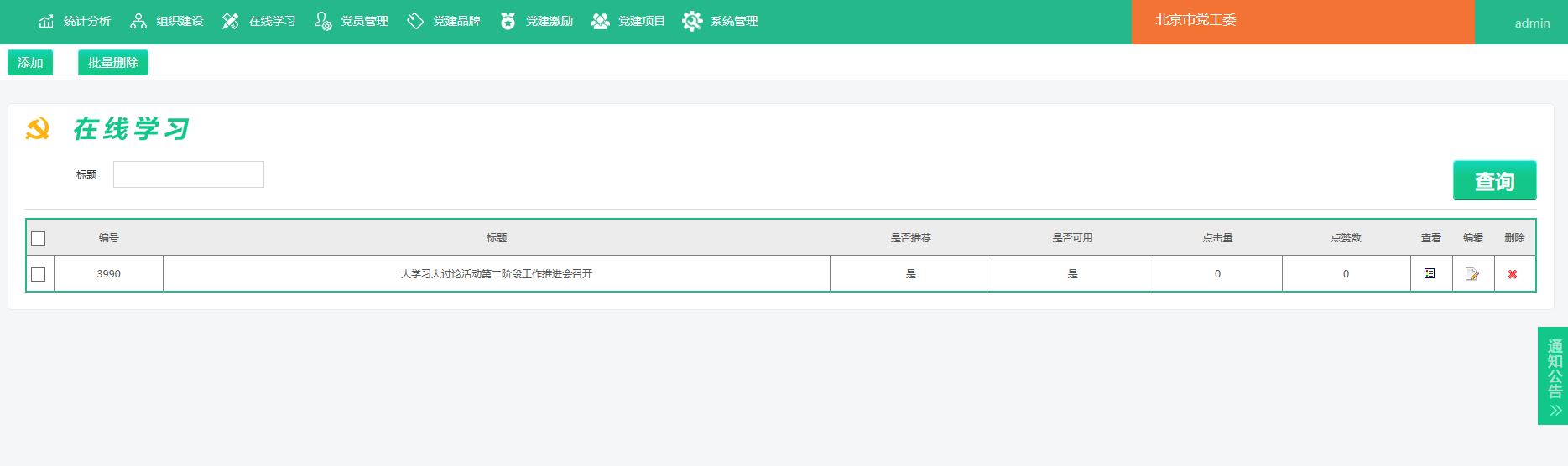The height and width of the screenshot is (466, 1568).
Task: View details of record 3990
Action: pyautogui.click(x=1430, y=273)
